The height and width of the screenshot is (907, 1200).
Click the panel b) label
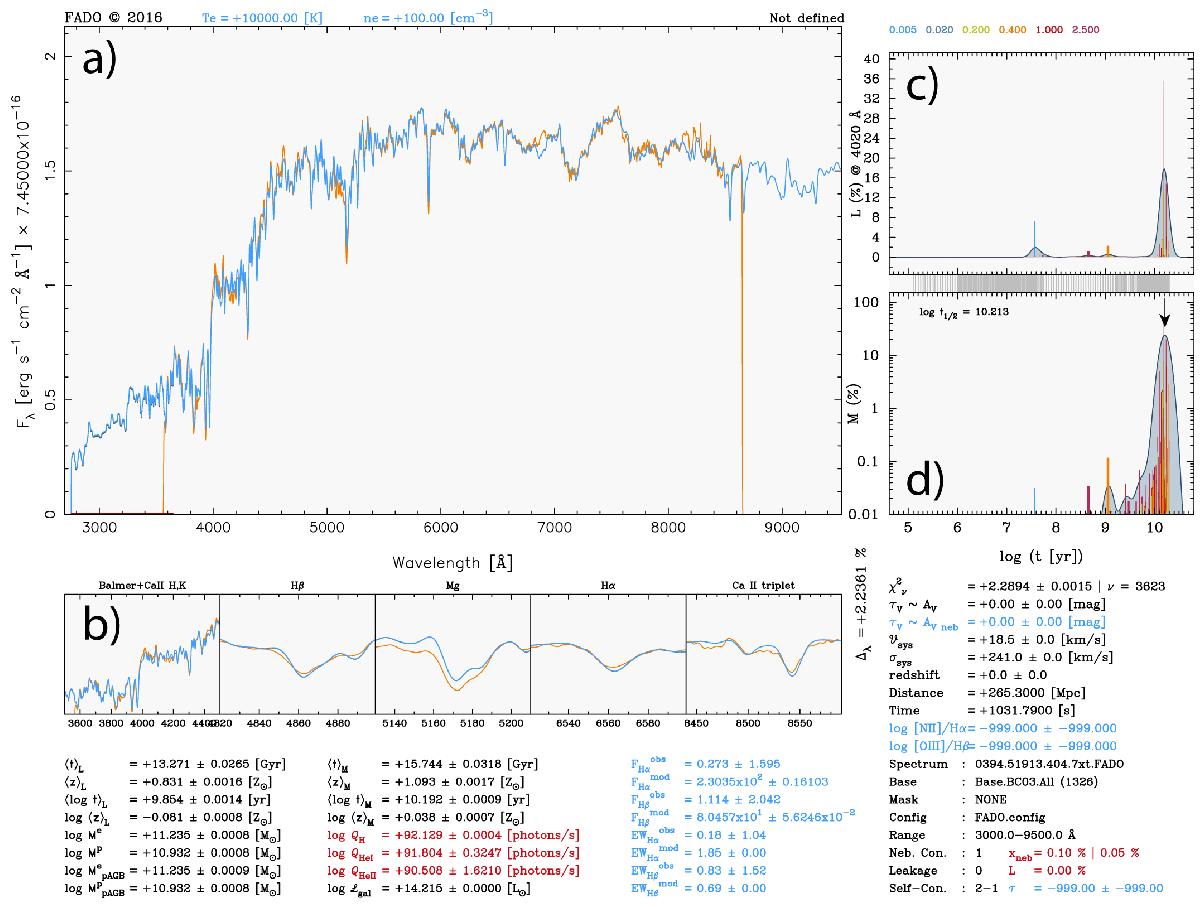click(101, 625)
